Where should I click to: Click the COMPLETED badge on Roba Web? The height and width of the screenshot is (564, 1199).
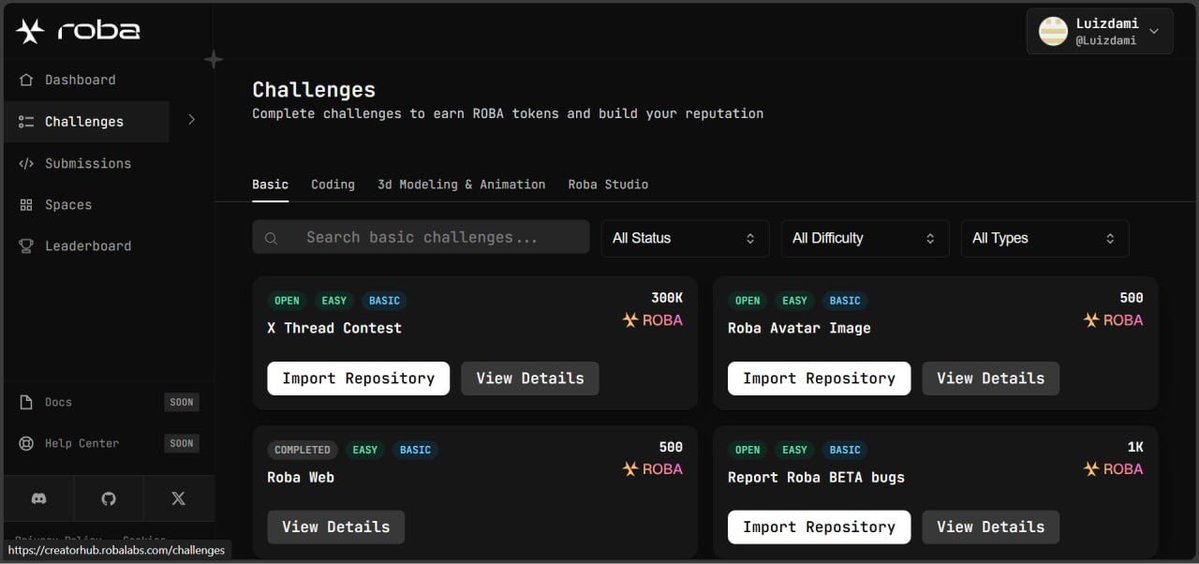(302, 449)
